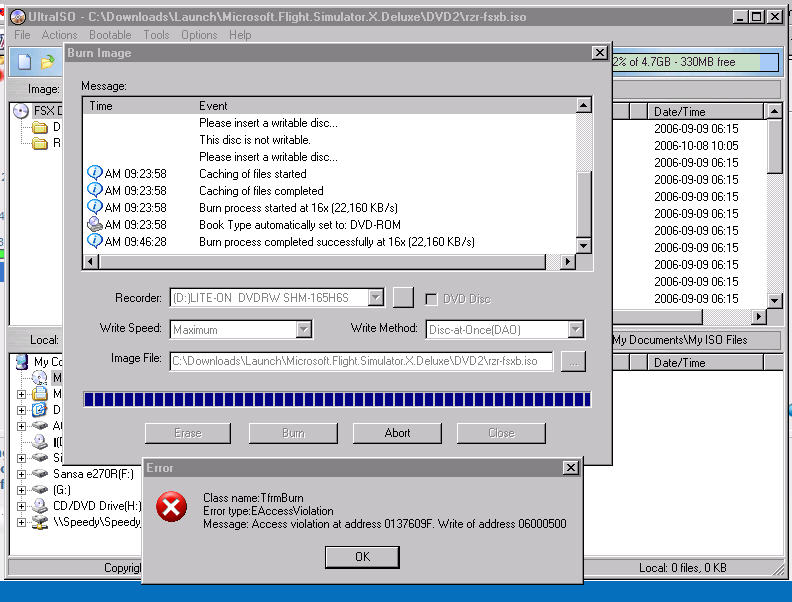Click the blank button beside the Recorder field
This screenshot has height=602, width=792.
(403, 297)
